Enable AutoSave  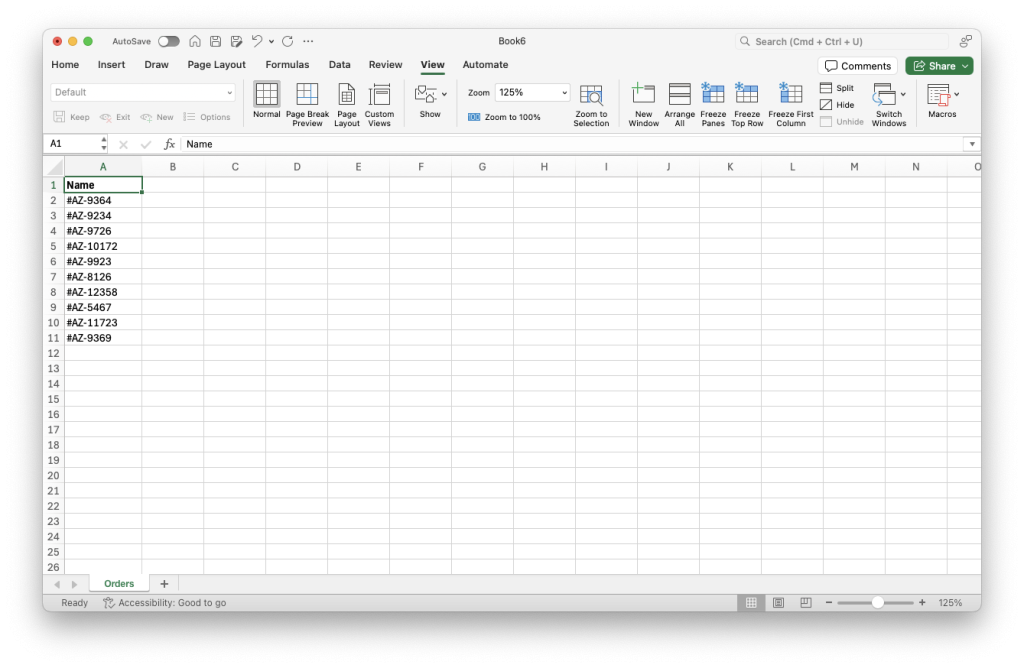click(168, 41)
